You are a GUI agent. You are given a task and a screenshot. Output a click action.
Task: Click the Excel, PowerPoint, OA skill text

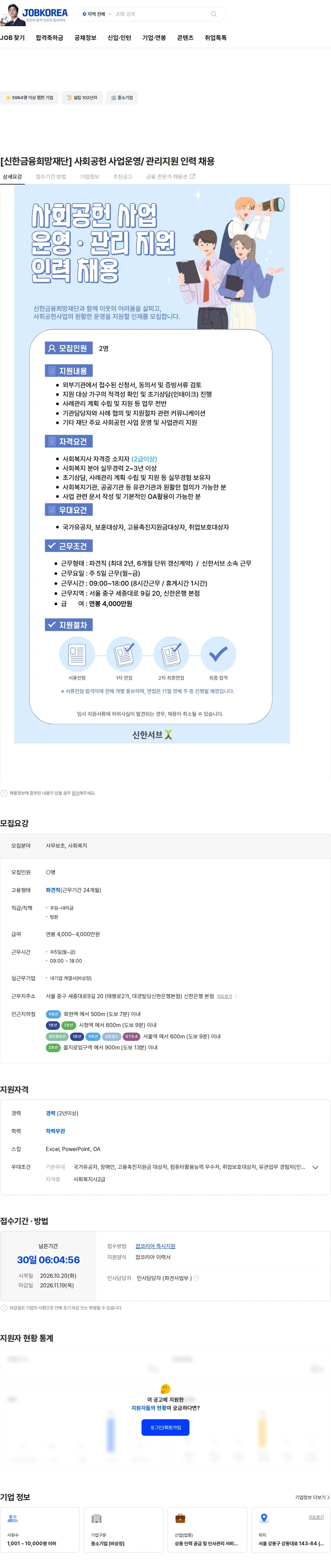point(73,1149)
